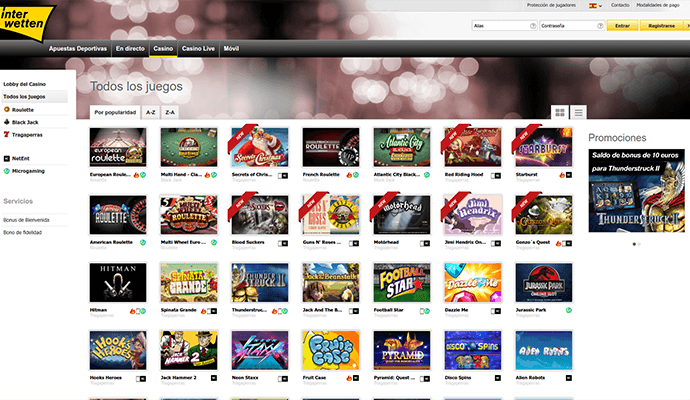
Task: Go to Apuestas Deportivas tab
Action: click(x=77, y=48)
